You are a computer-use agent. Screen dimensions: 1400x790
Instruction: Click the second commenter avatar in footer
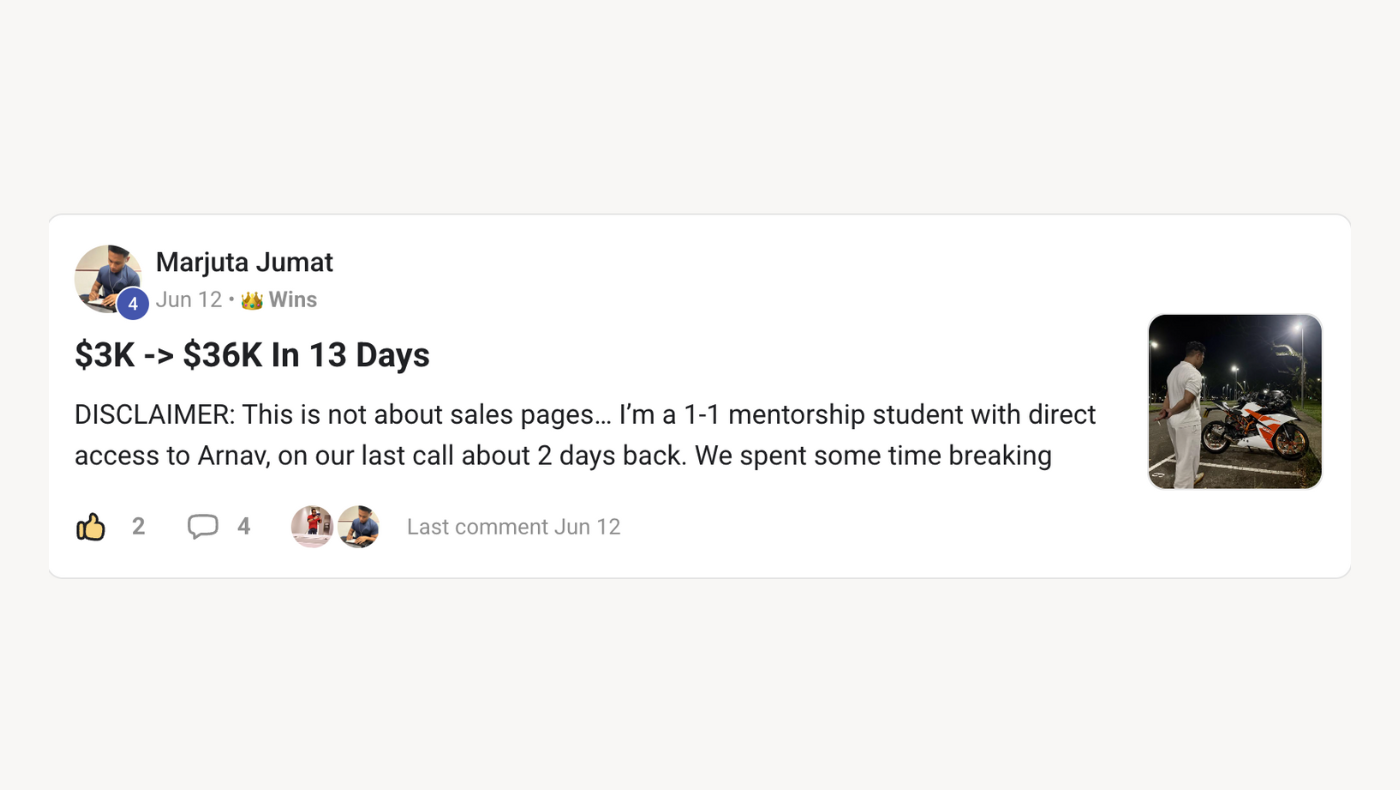[358, 527]
